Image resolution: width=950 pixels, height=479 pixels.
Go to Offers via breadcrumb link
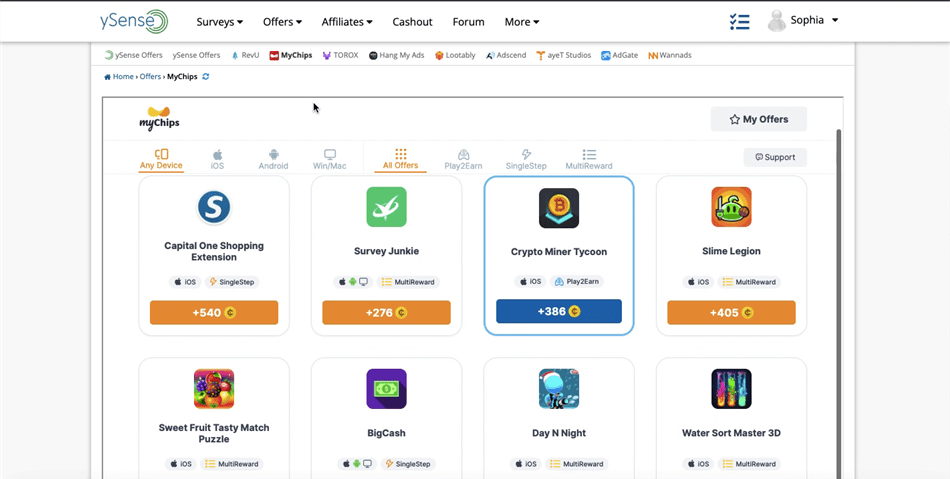click(x=150, y=77)
